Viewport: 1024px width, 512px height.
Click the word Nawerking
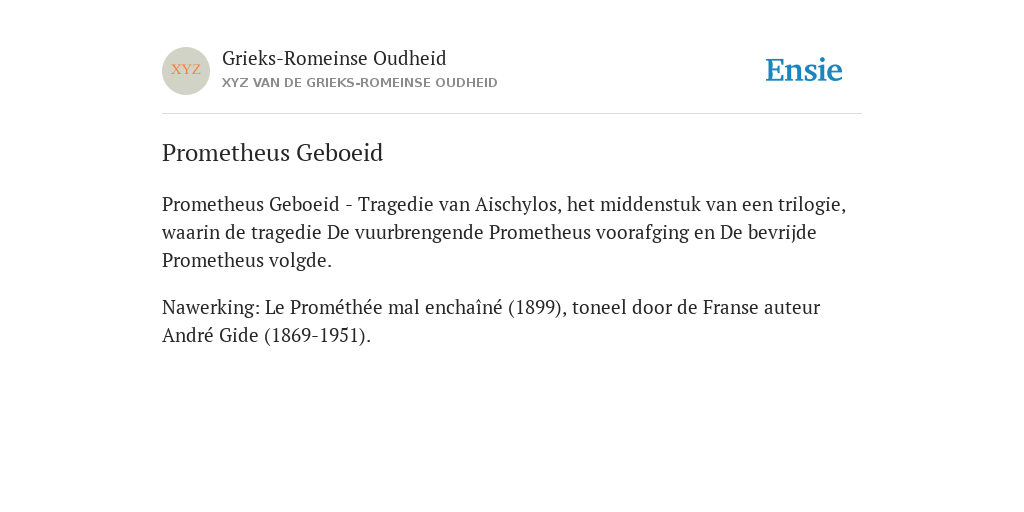coord(209,308)
